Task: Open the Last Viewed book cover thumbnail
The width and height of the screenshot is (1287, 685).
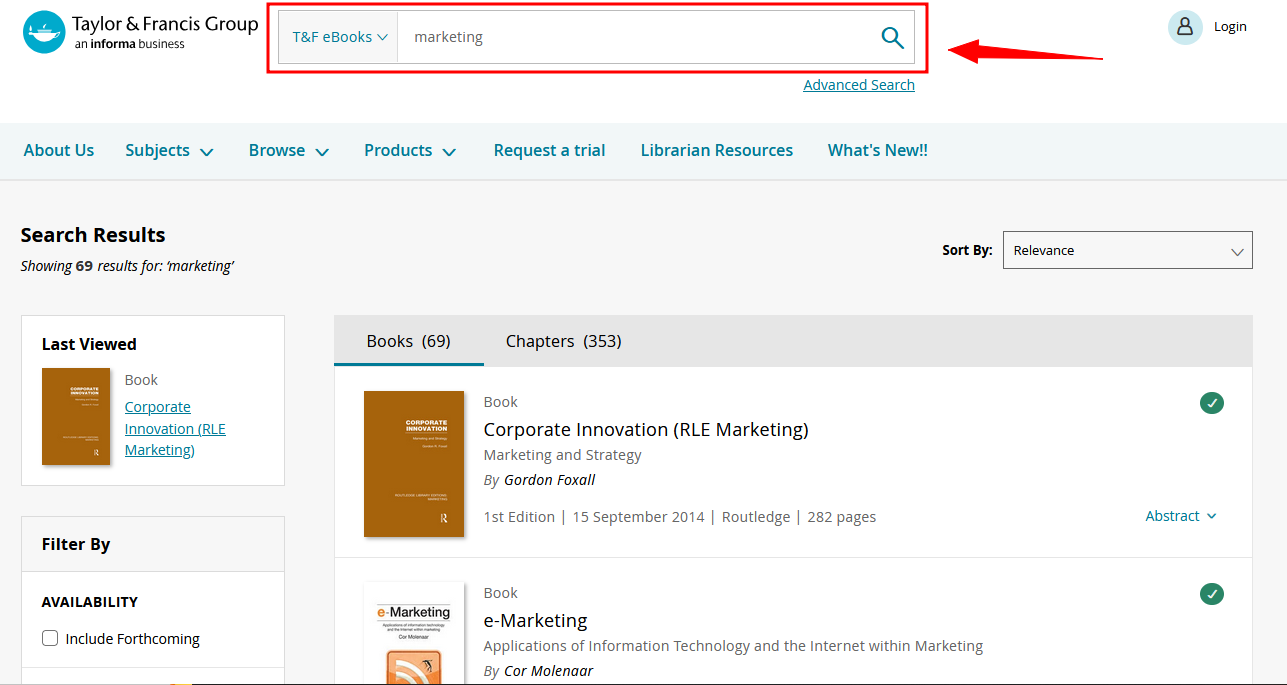Action: click(x=76, y=416)
